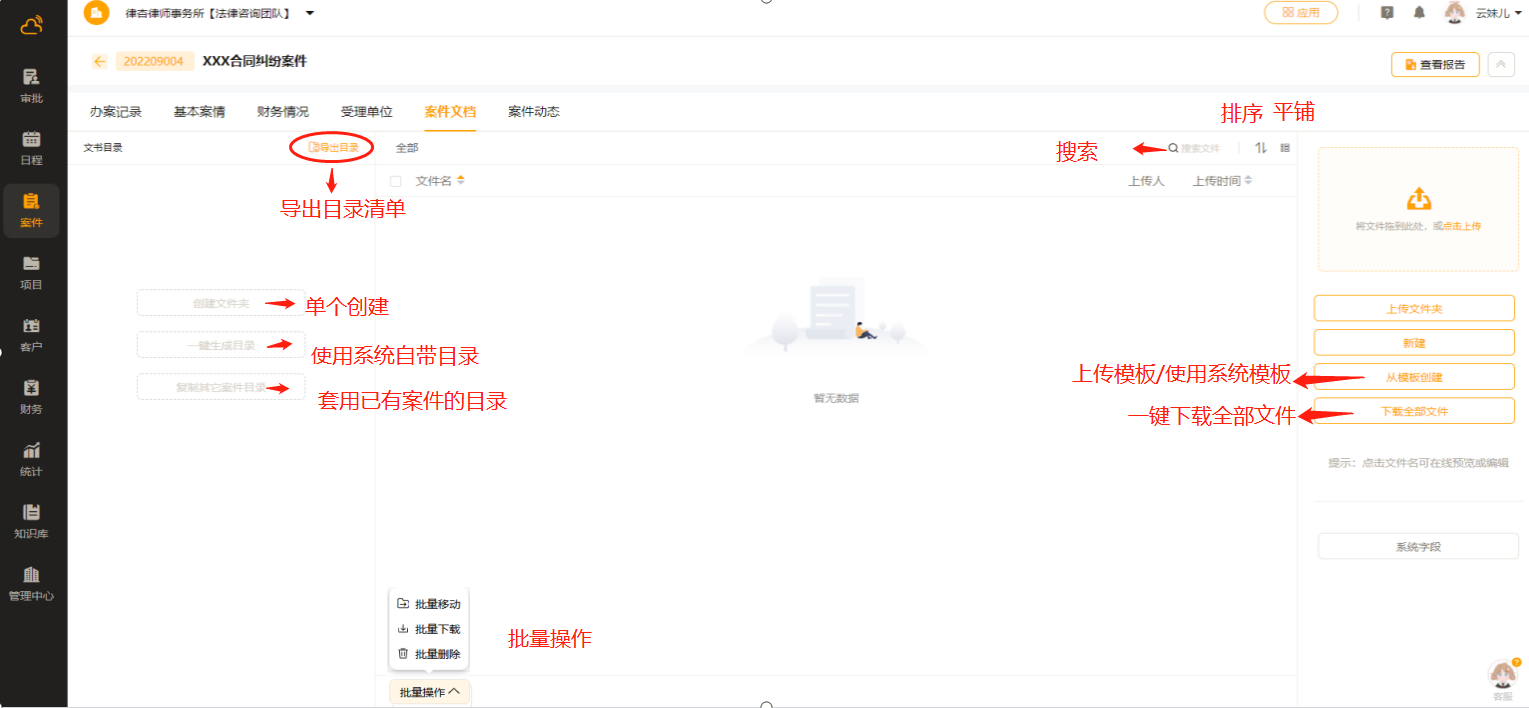The height and width of the screenshot is (708, 1529).
Task: Open the 日程 calendar sidebar icon
Action: [31, 146]
